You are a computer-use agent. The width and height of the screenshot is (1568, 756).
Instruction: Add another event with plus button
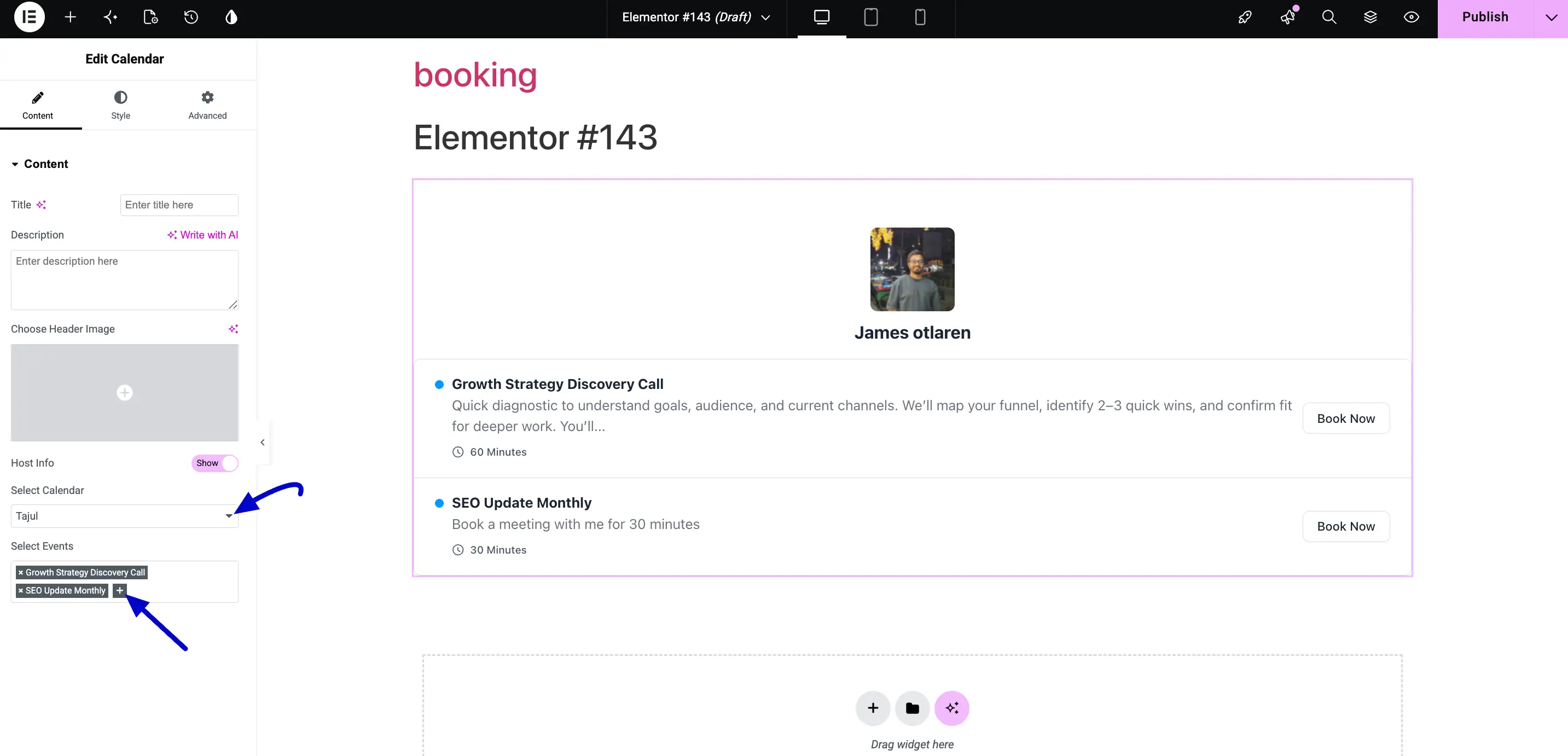coord(120,591)
